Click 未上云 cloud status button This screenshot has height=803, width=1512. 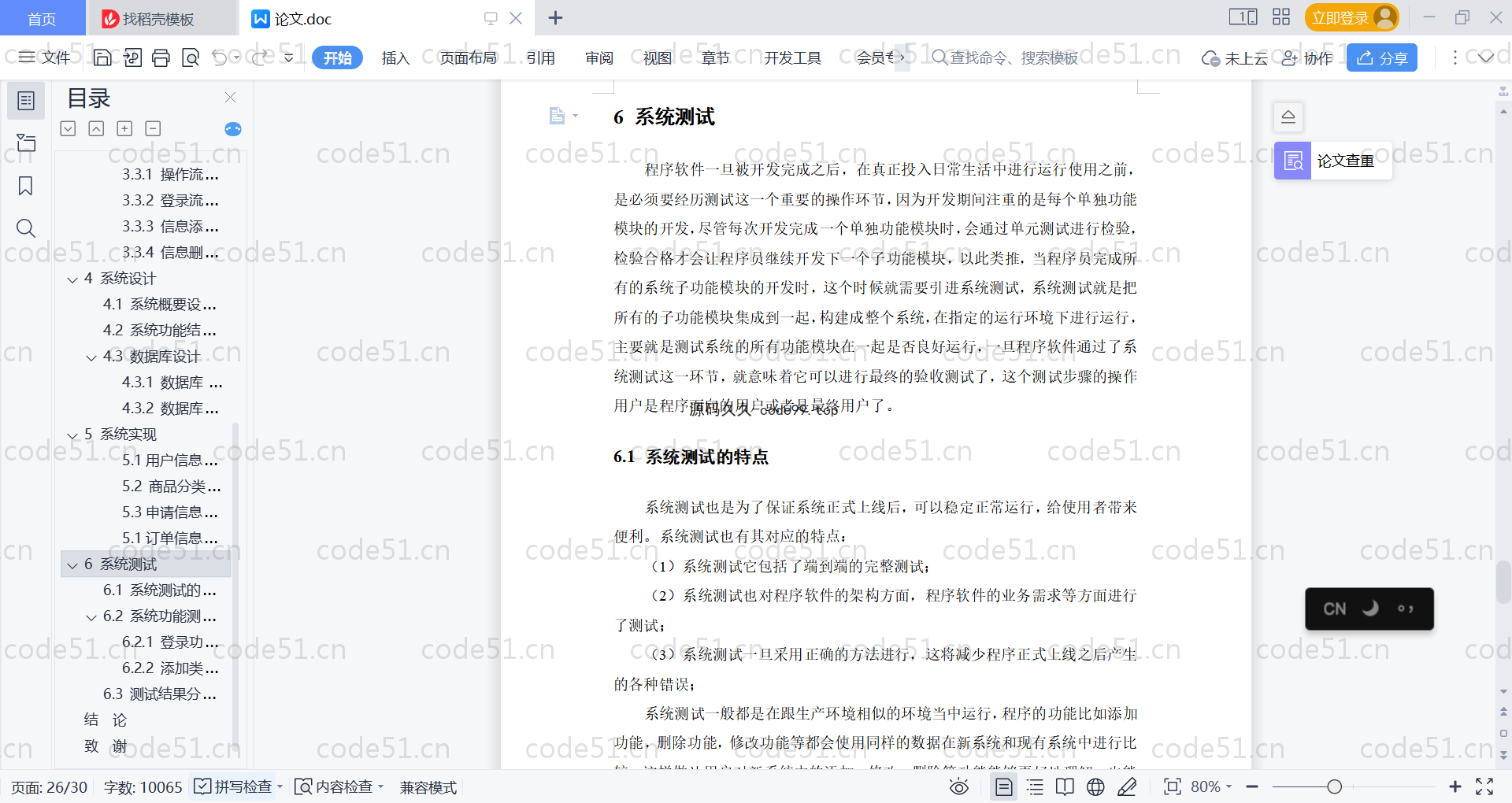click(1235, 57)
